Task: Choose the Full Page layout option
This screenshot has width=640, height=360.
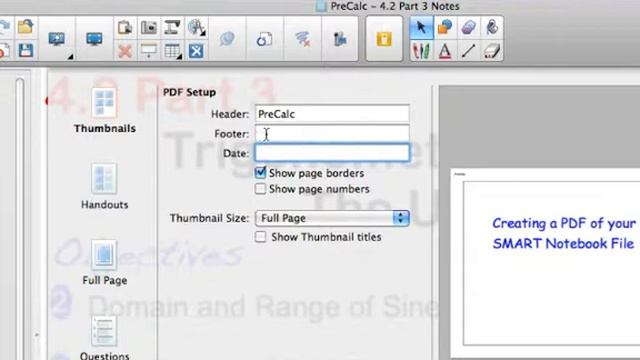Action: coord(104,262)
